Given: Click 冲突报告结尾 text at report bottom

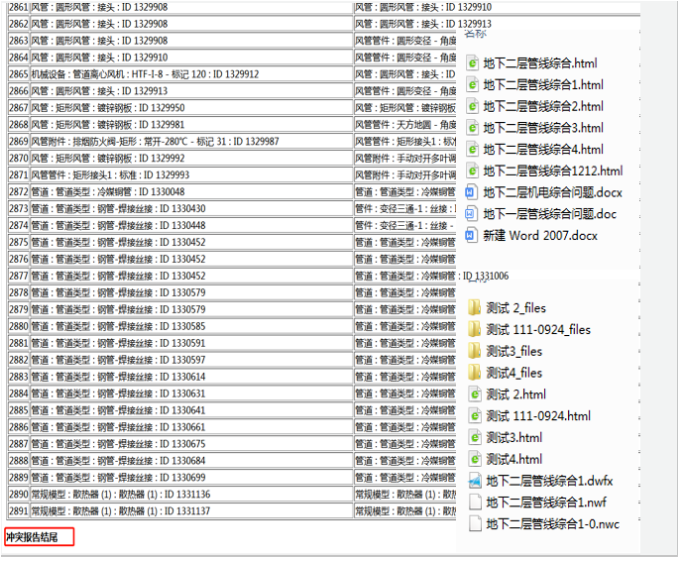Looking at the screenshot, I should click(32, 537).
